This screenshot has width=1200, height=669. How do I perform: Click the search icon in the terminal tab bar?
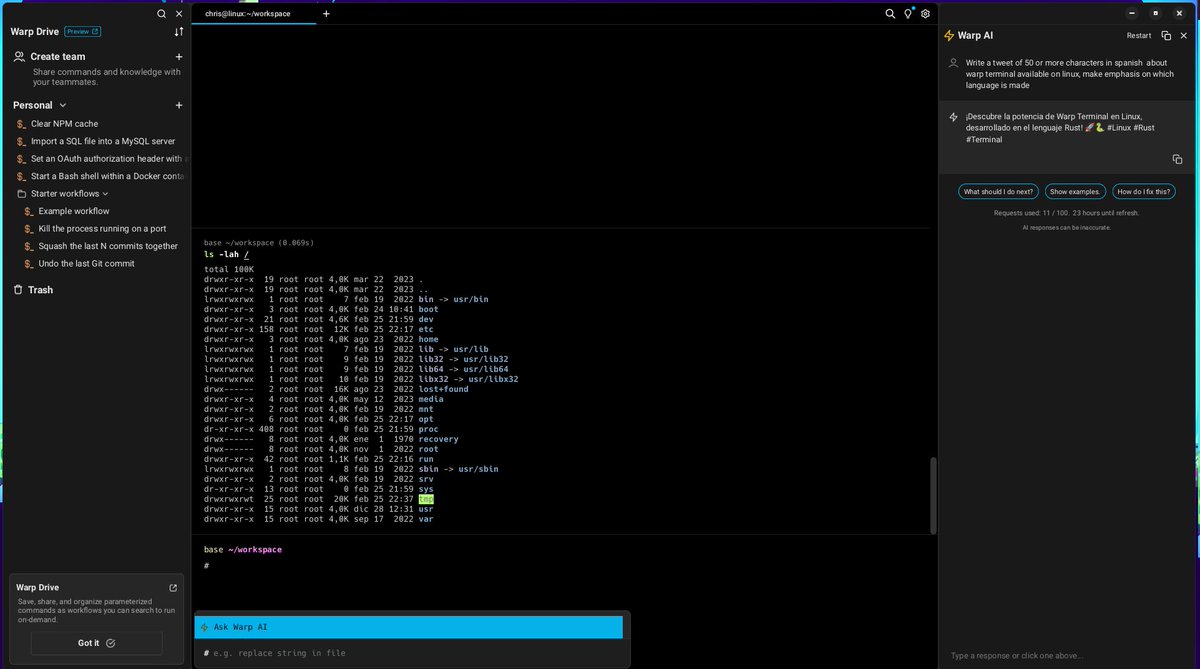889,14
